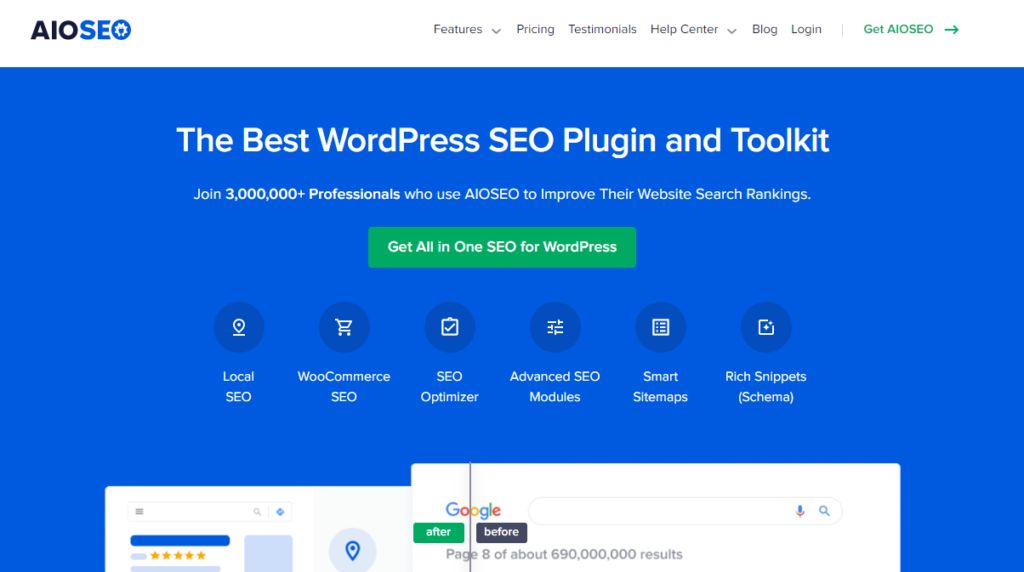Click the hamburger menu icon in preview card
The image size is (1024, 572).
point(139,512)
